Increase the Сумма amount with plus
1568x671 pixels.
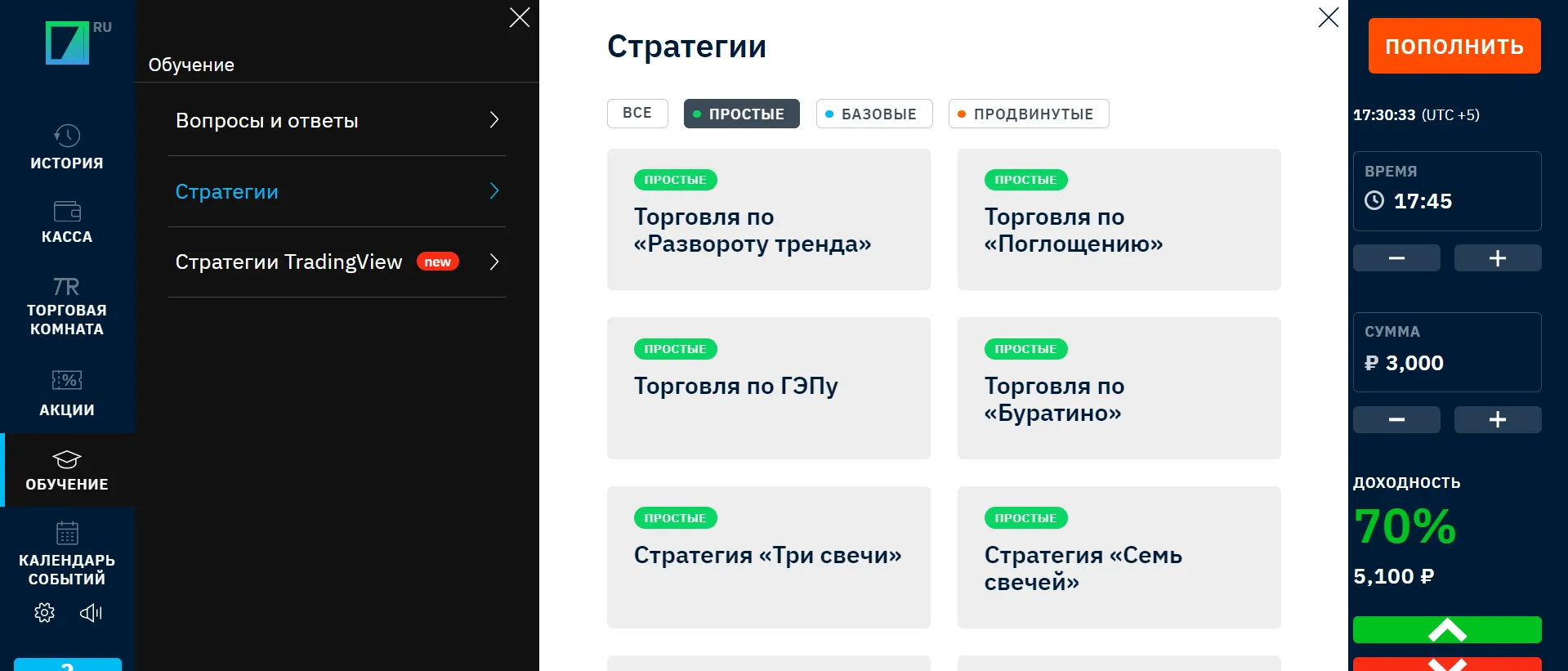click(1497, 420)
